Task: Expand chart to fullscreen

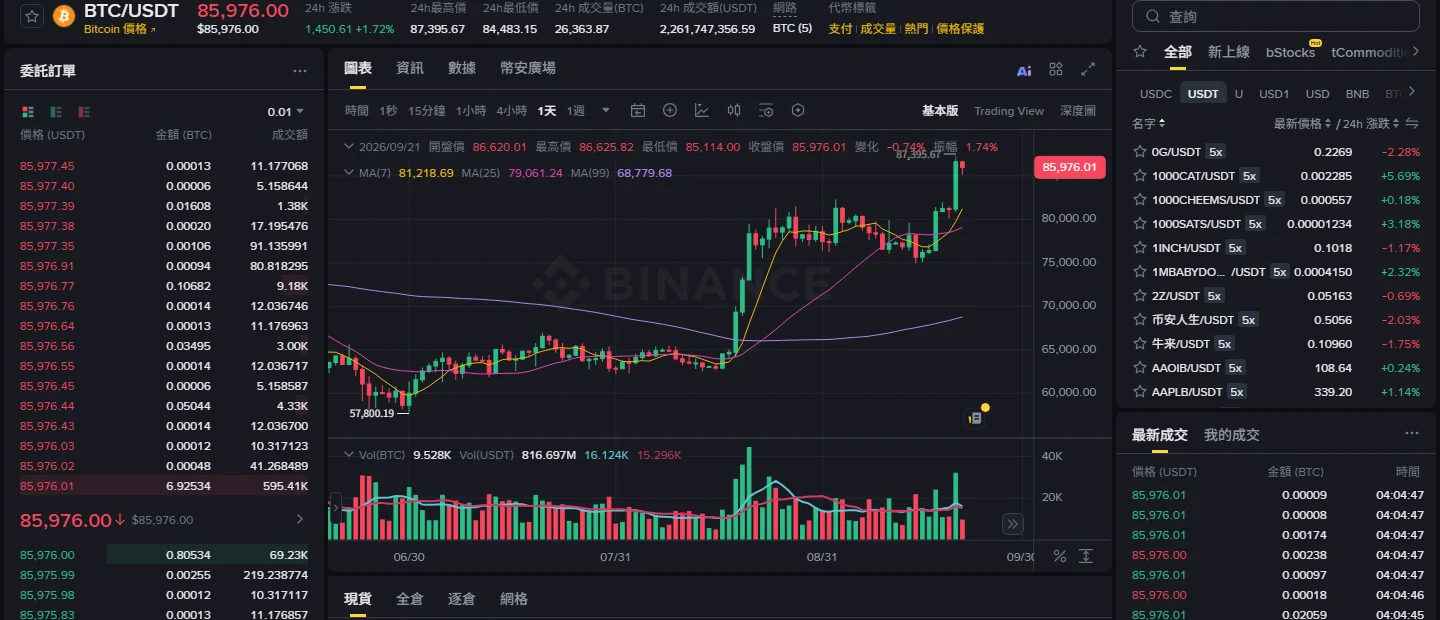Action: [x=1088, y=69]
